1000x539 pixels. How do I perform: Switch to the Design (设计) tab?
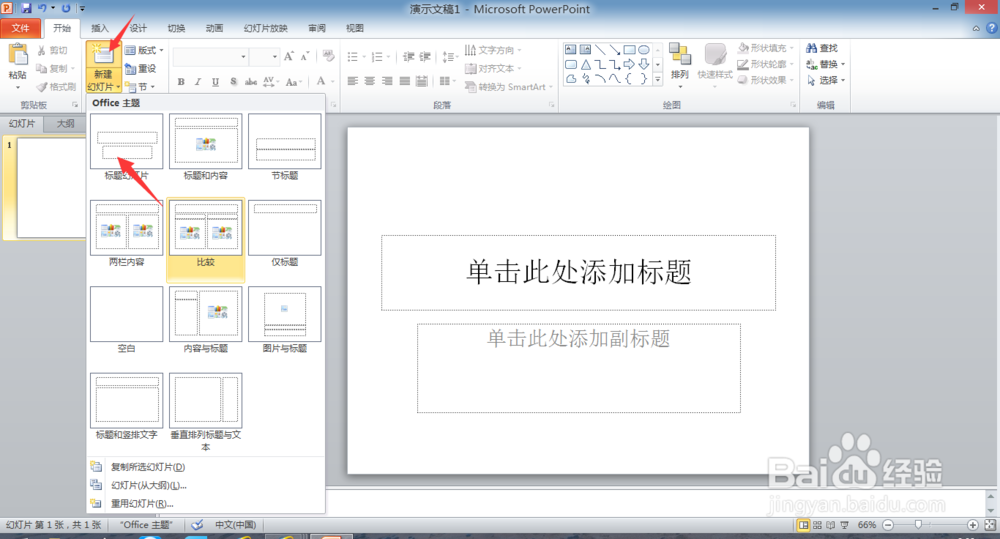pyautogui.click(x=138, y=28)
